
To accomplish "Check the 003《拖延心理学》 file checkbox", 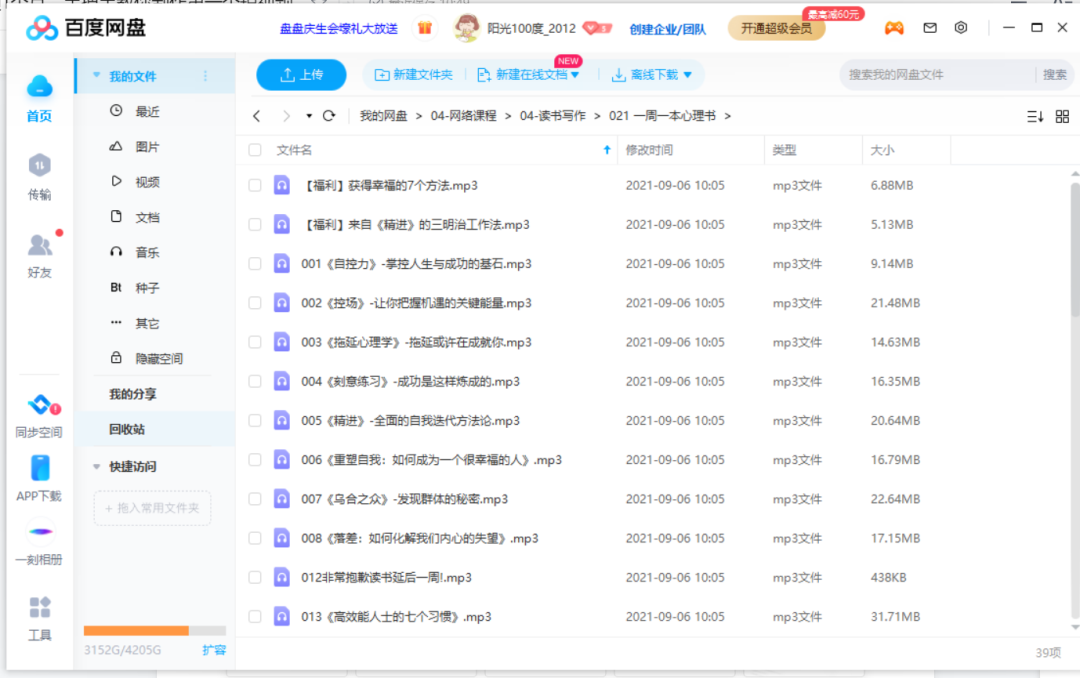I will coord(255,342).
